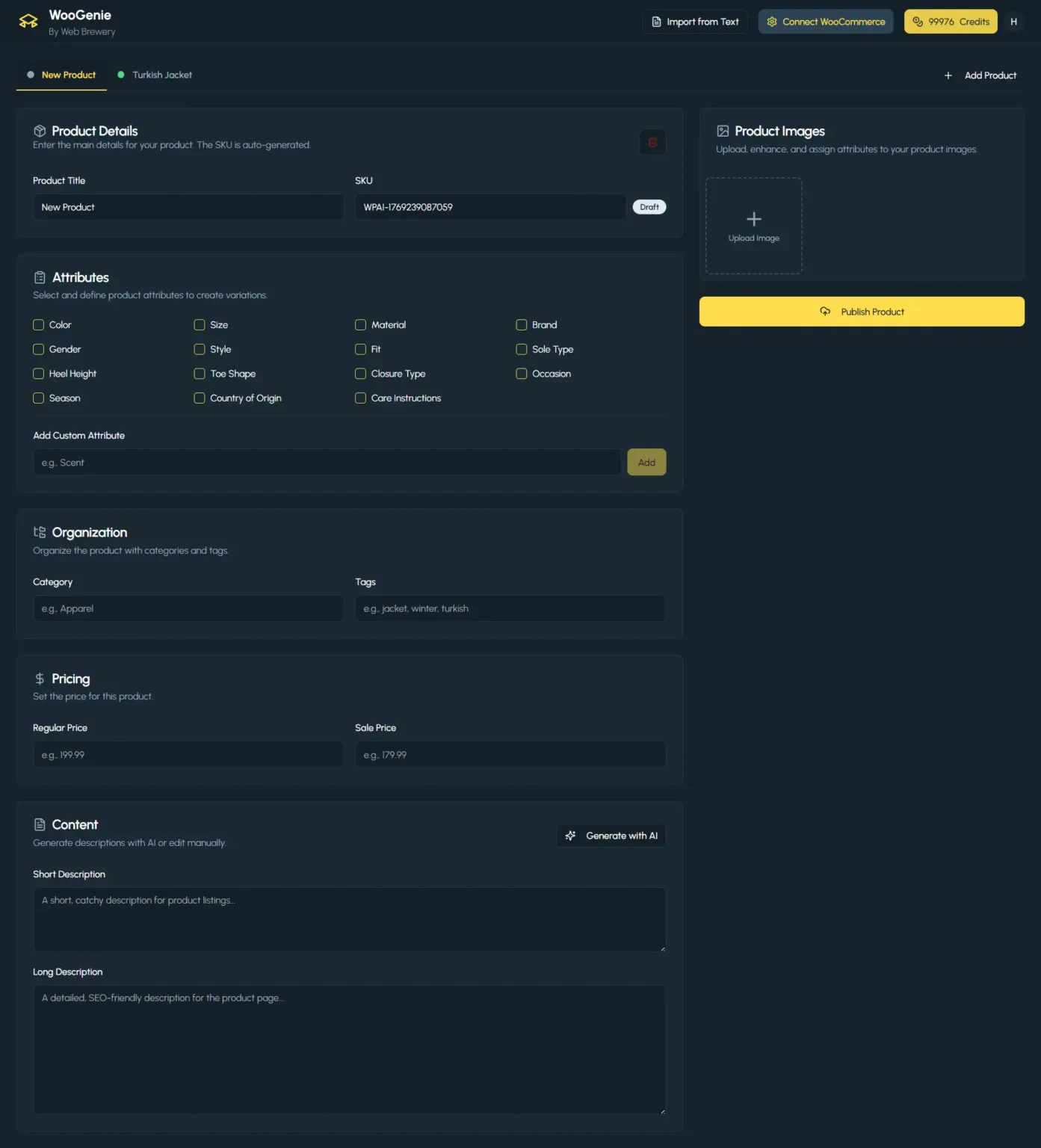Check the Brand attribute
The height and width of the screenshot is (1148, 1041).
coord(522,324)
